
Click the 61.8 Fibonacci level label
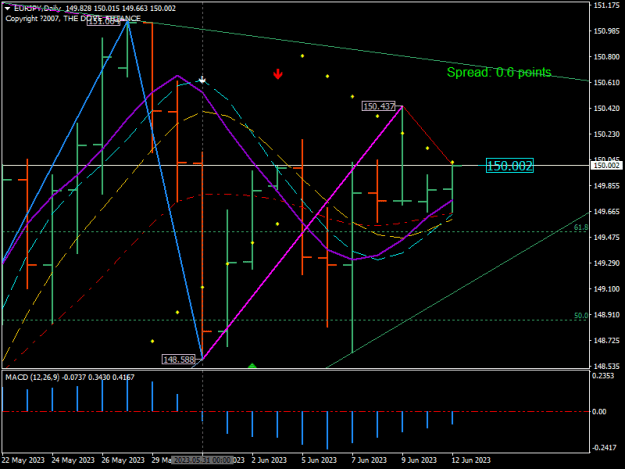point(581,227)
